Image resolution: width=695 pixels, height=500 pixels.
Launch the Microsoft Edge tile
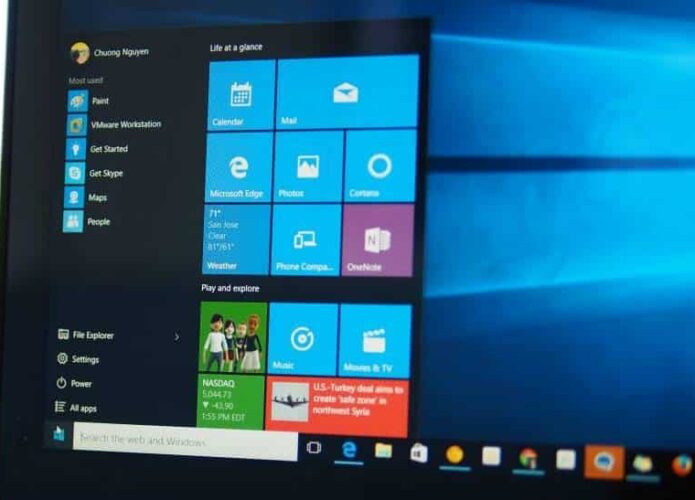point(239,167)
